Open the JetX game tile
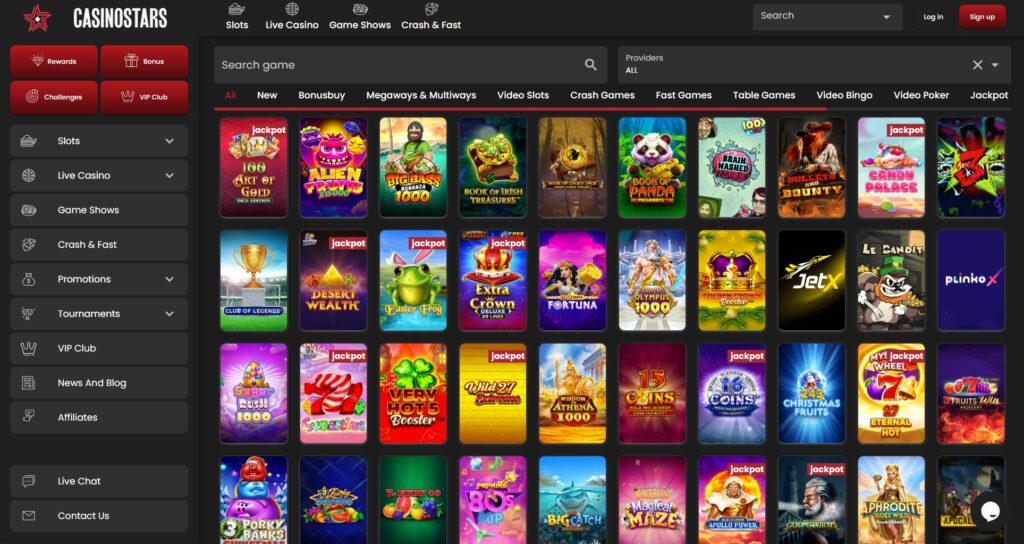 pyautogui.click(x=811, y=280)
